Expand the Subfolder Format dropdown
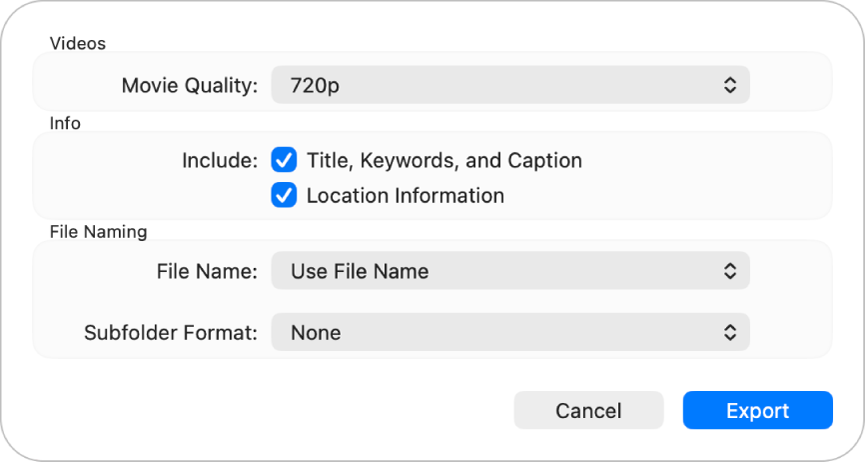Image resolution: width=868 pixels, height=466 pixels. point(510,333)
